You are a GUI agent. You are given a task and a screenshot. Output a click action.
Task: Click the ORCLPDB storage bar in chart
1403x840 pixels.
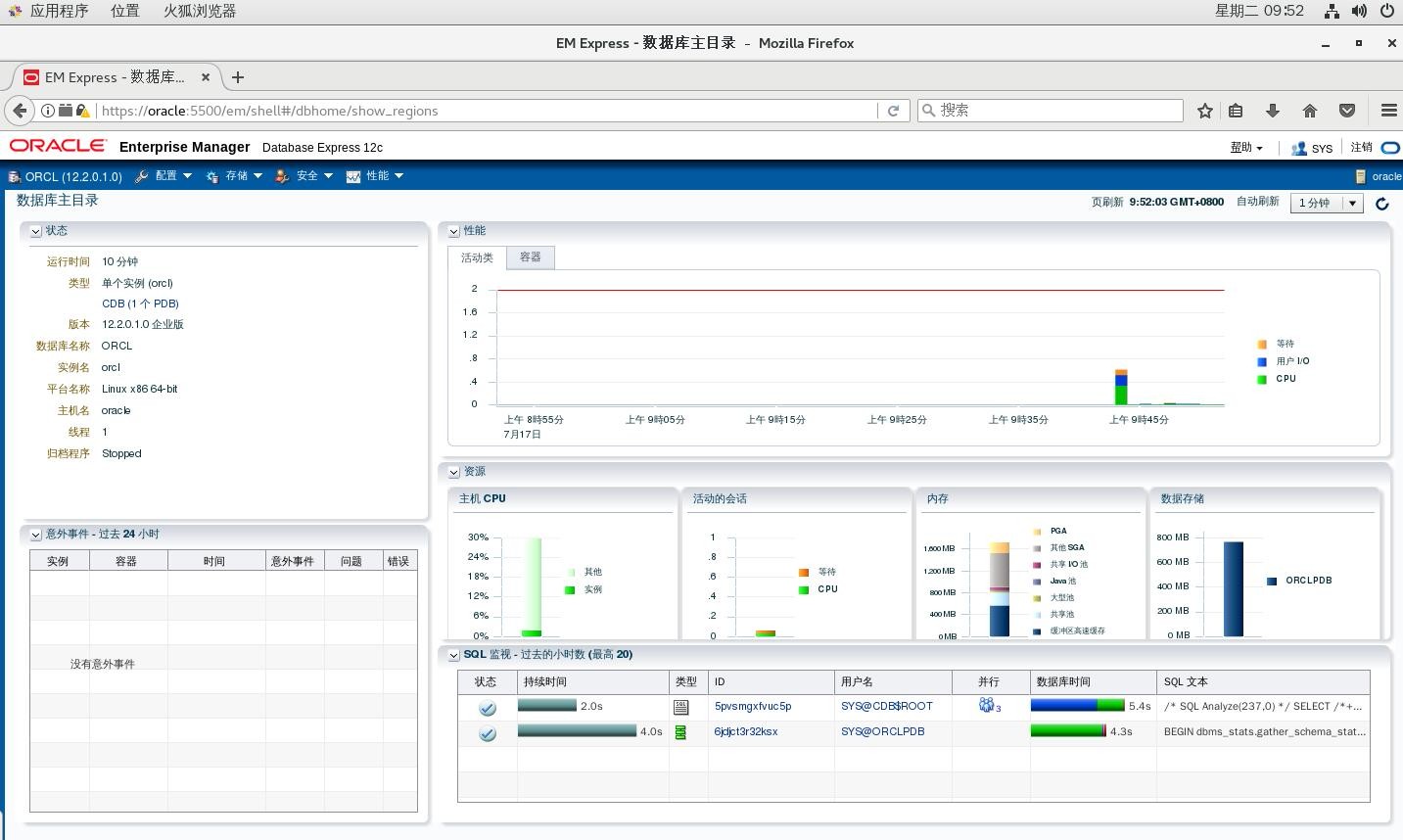(x=1234, y=588)
